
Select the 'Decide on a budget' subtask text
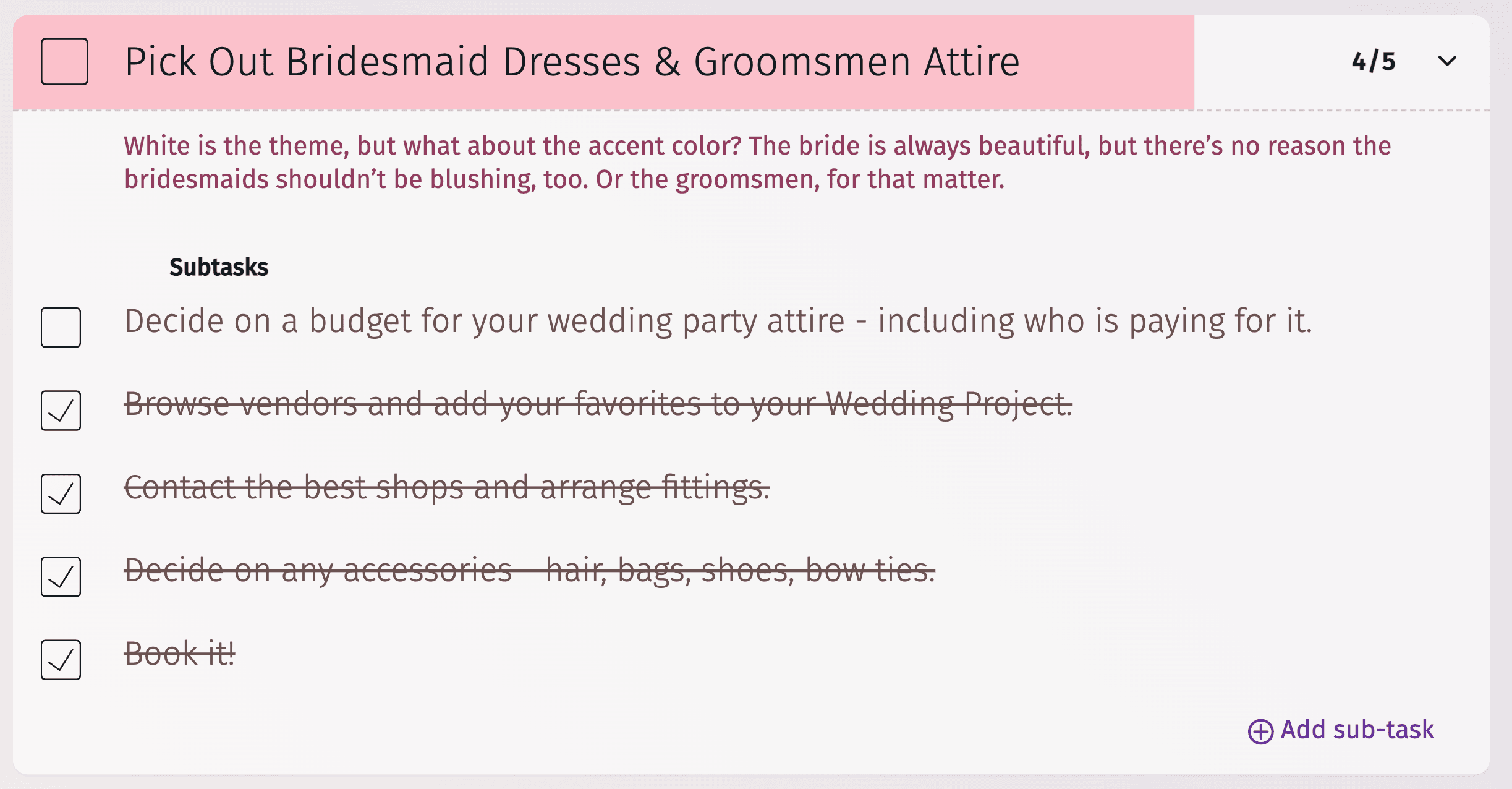(x=717, y=322)
